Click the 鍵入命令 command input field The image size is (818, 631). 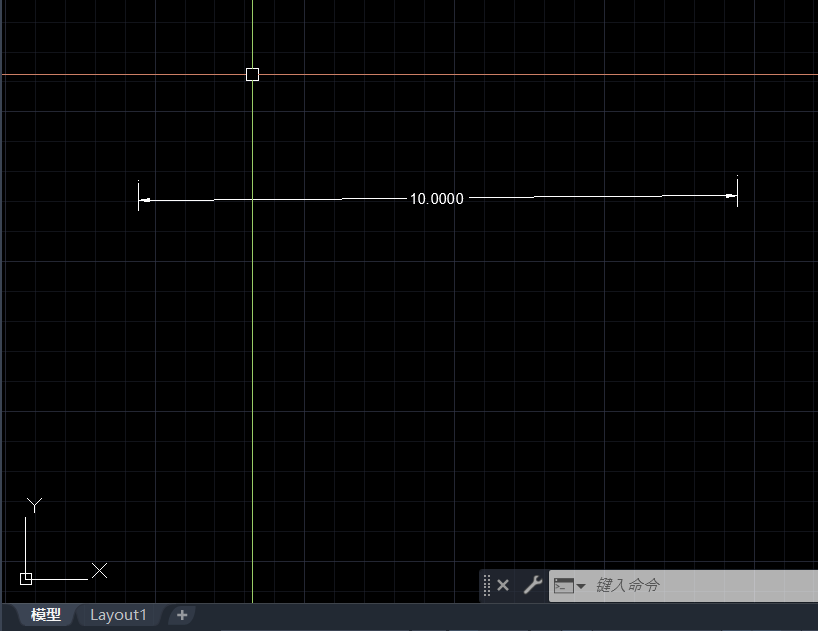click(700, 585)
